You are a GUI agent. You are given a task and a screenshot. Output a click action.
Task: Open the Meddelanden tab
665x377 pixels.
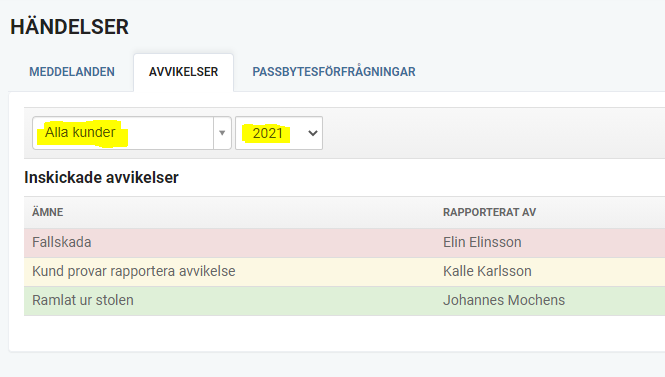point(72,72)
